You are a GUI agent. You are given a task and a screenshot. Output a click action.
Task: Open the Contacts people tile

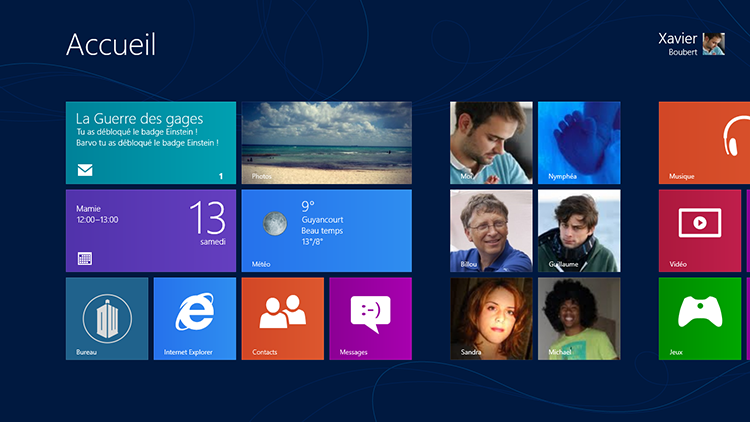pos(283,319)
